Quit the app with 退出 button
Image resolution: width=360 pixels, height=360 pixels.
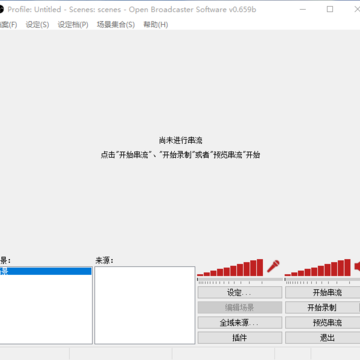pos(323,338)
